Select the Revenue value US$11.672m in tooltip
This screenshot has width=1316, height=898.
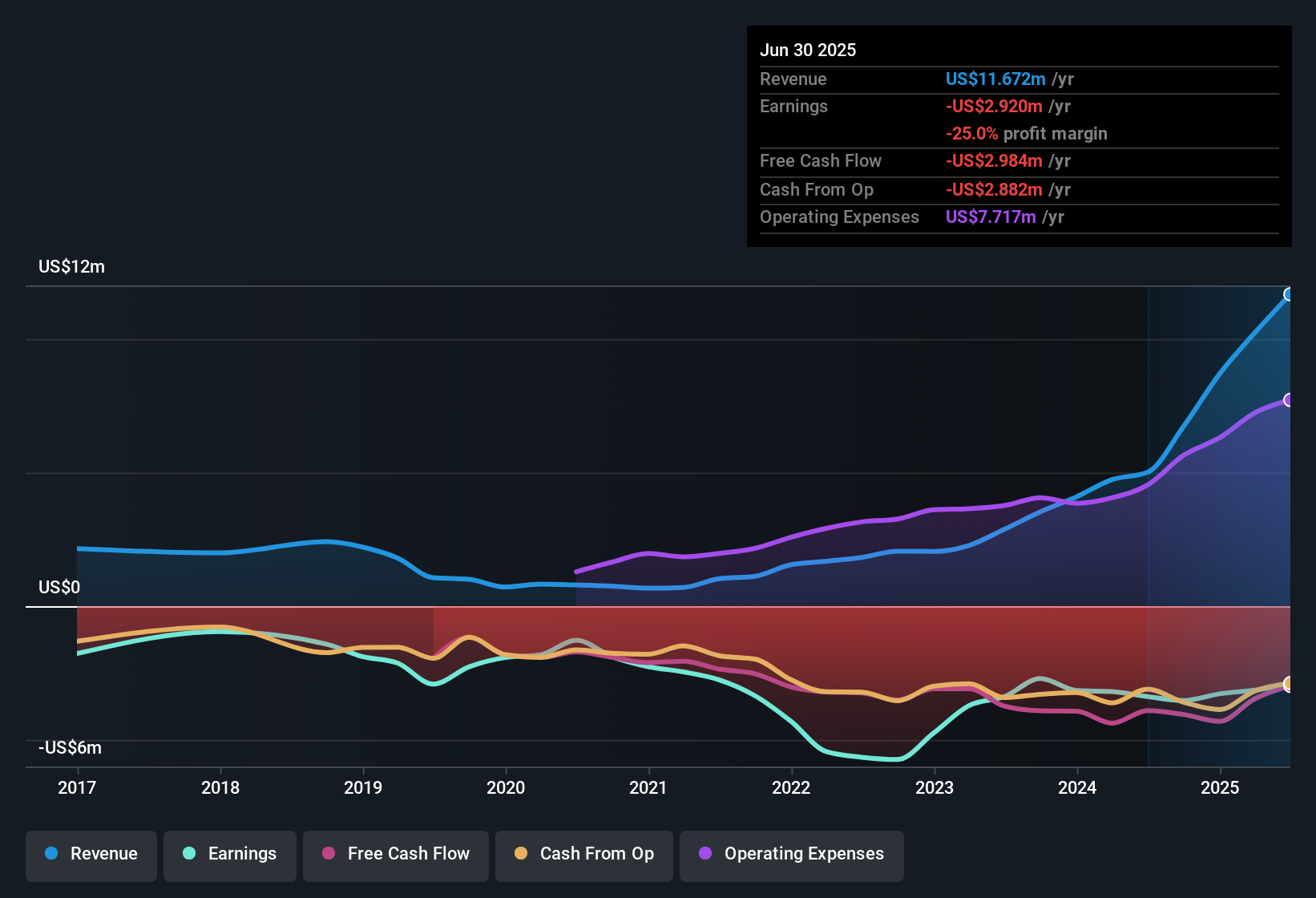click(995, 79)
